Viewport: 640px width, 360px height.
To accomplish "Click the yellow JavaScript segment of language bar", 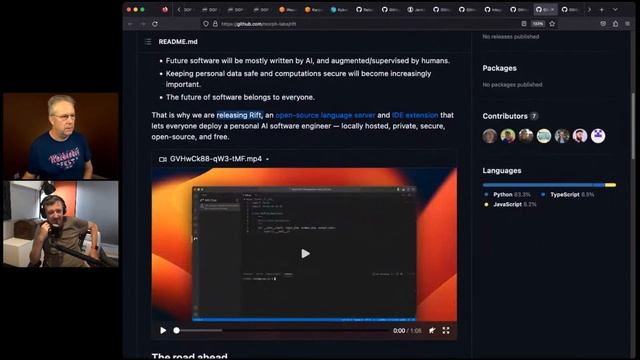I will click(611, 185).
